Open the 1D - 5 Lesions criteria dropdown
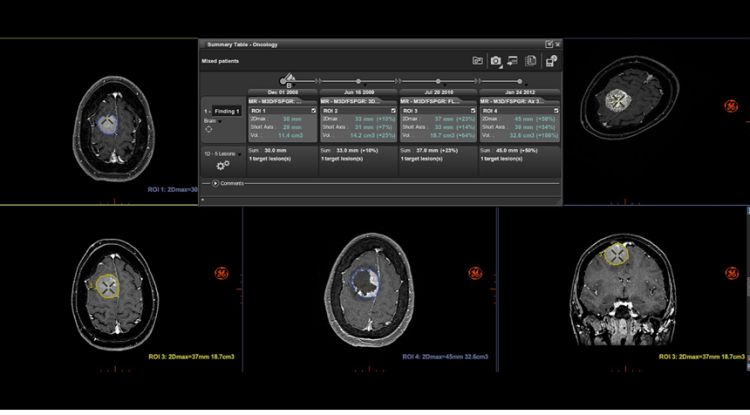The width and height of the screenshot is (750, 415). pyautogui.click(x=240, y=154)
